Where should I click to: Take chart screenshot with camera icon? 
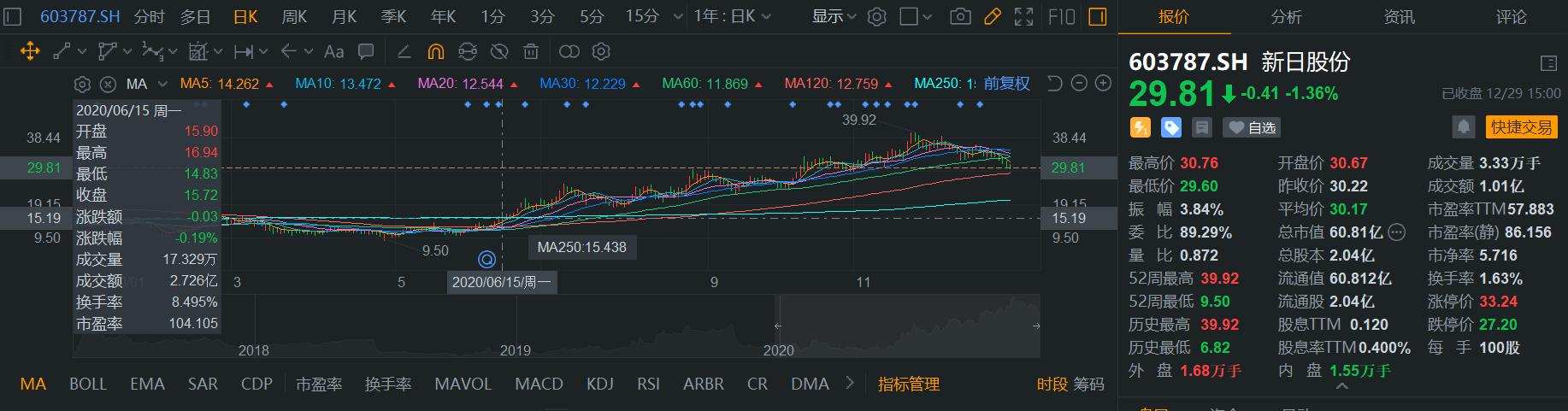coord(960,16)
